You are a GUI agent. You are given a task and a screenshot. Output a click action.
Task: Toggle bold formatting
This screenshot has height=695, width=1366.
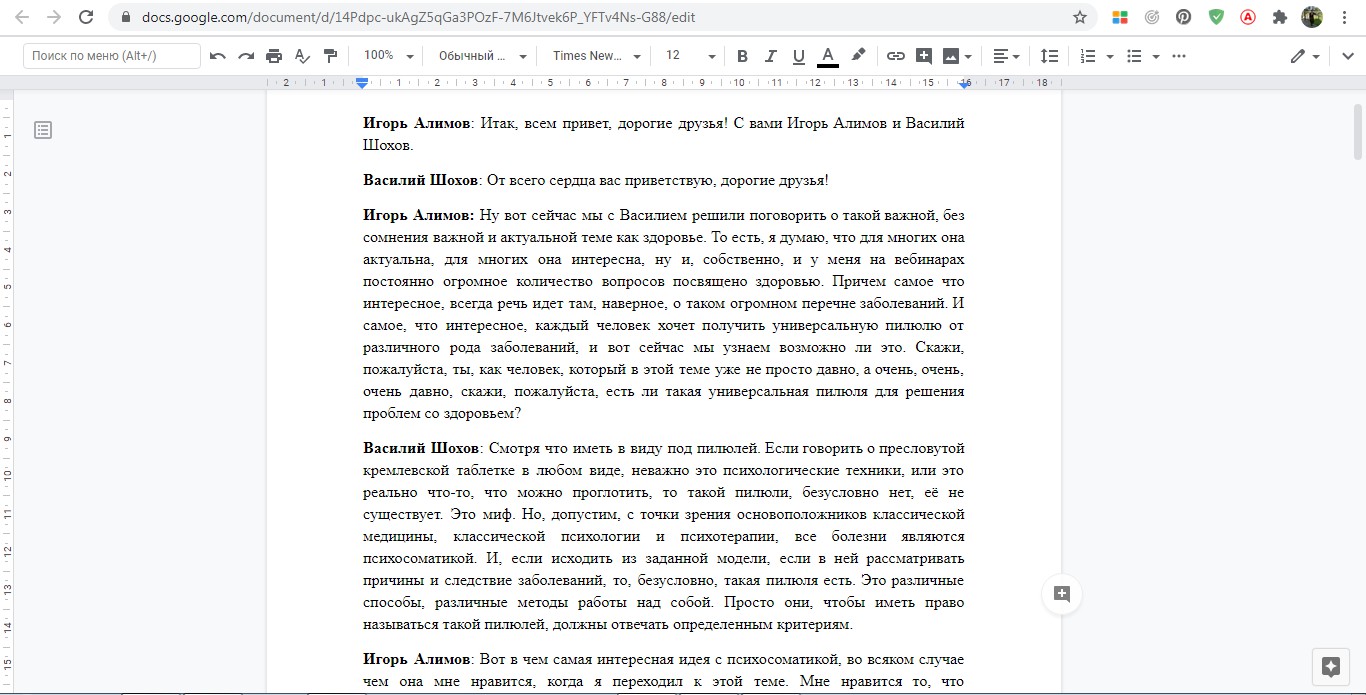[742, 56]
